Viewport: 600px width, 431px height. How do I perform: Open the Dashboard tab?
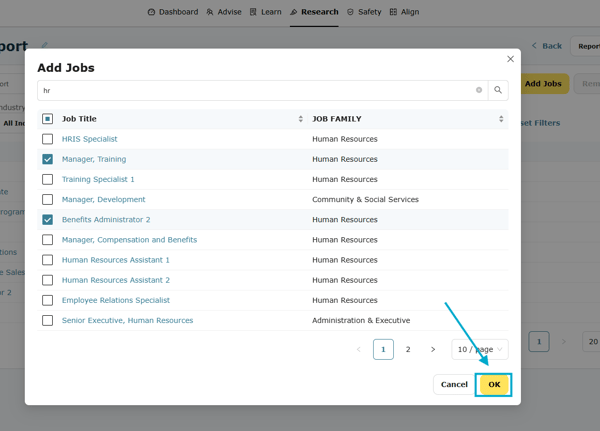(x=173, y=12)
